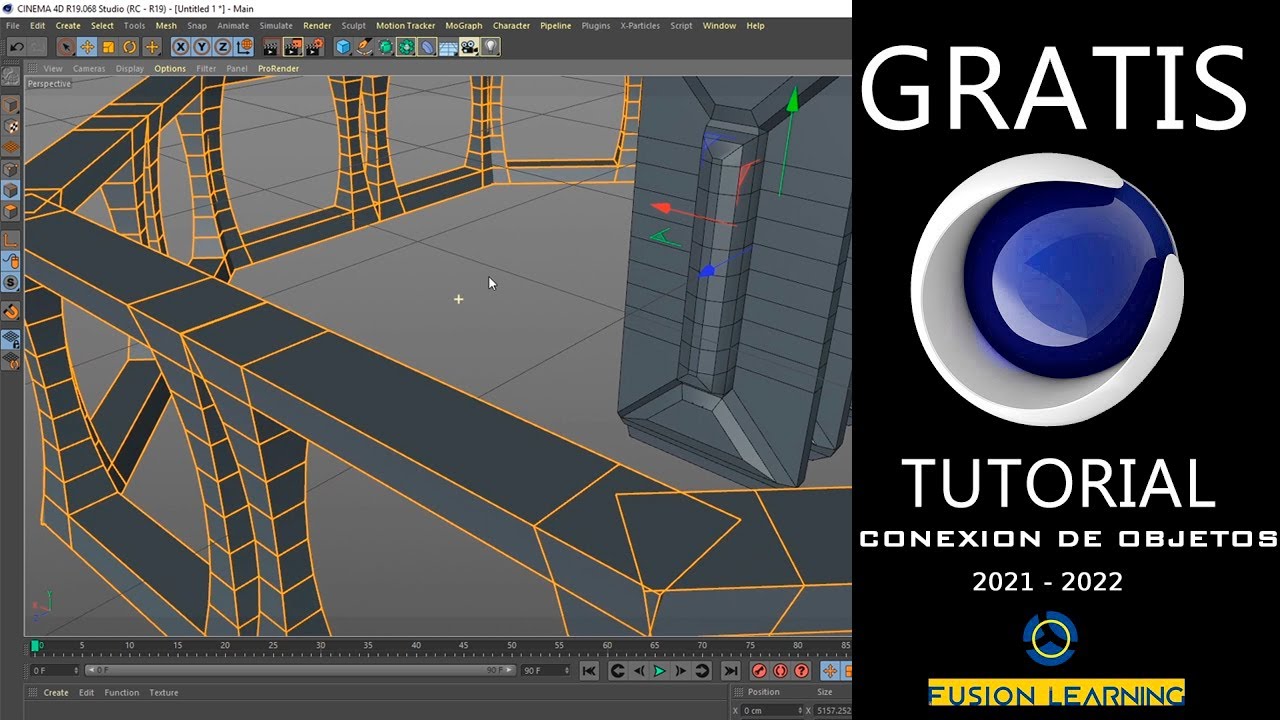Toggle Y axis lock
Image resolution: width=1280 pixels, height=720 pixels.
point(201,46)
